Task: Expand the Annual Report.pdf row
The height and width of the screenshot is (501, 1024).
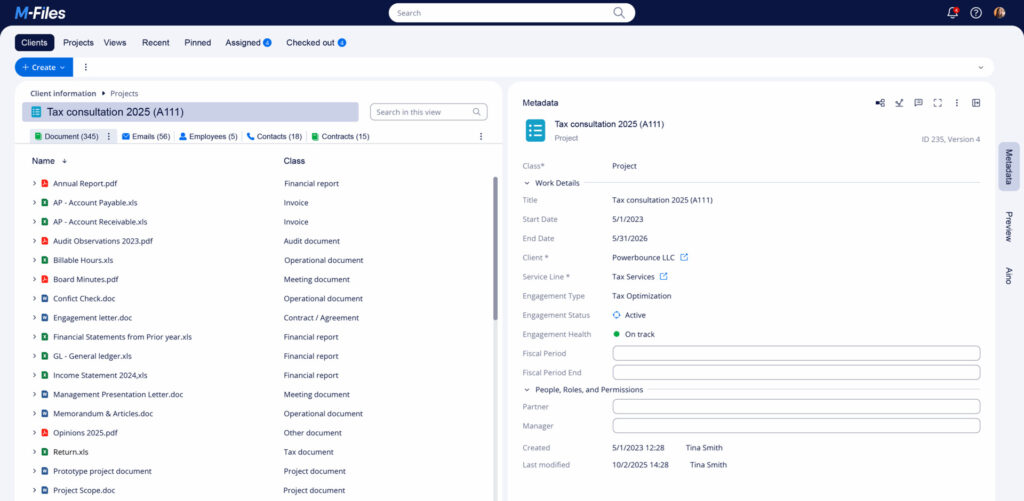Action: (34, 184)
